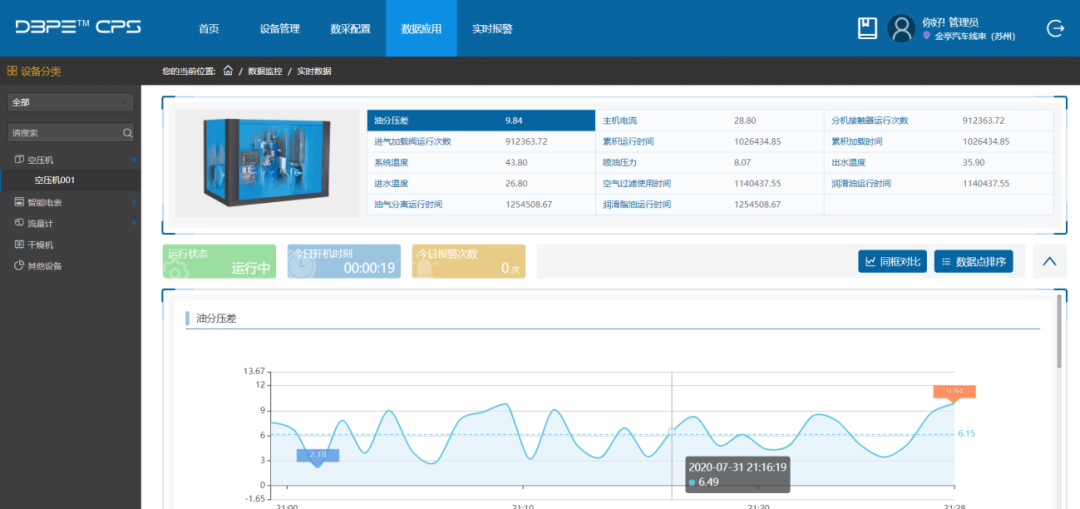Viewport: 1080px width, 509px height.
Task: Click the 同框对比 button
Action: pos(892,262)
